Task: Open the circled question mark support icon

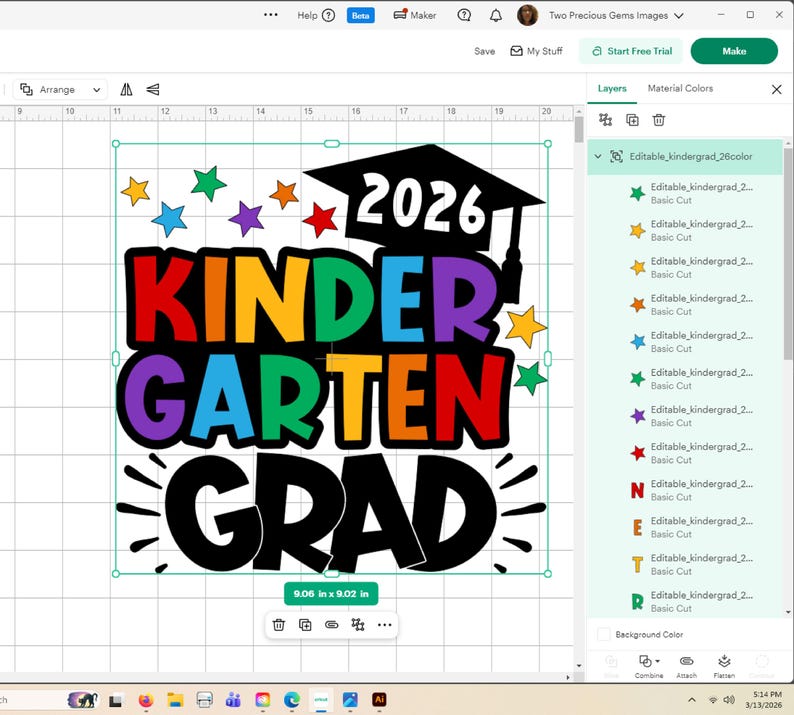Action: point(464,15)
